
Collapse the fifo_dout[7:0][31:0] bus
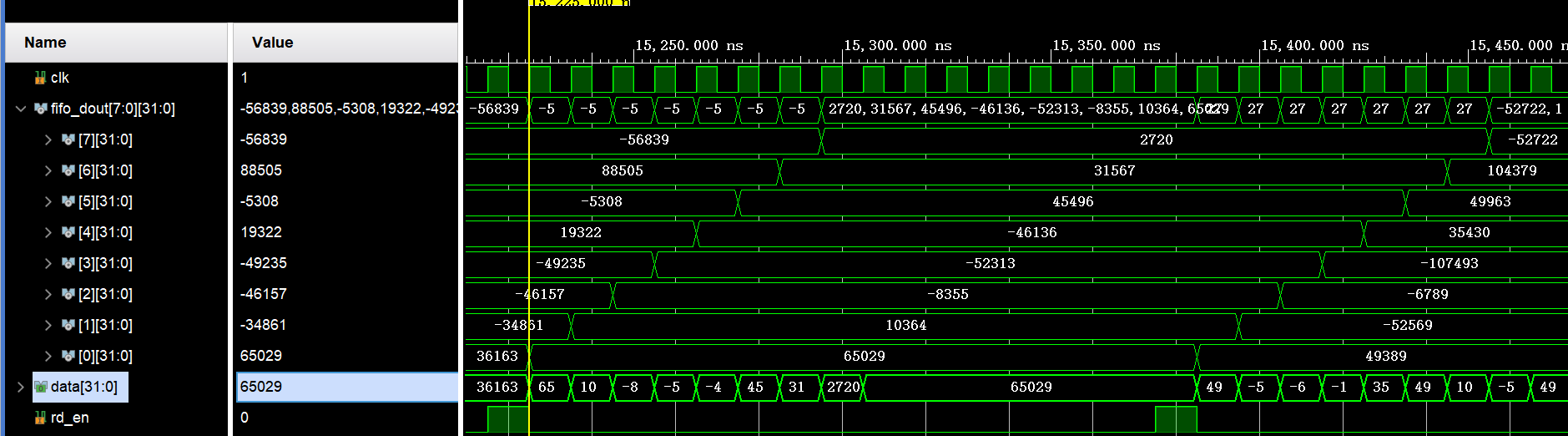pos(21,109)
